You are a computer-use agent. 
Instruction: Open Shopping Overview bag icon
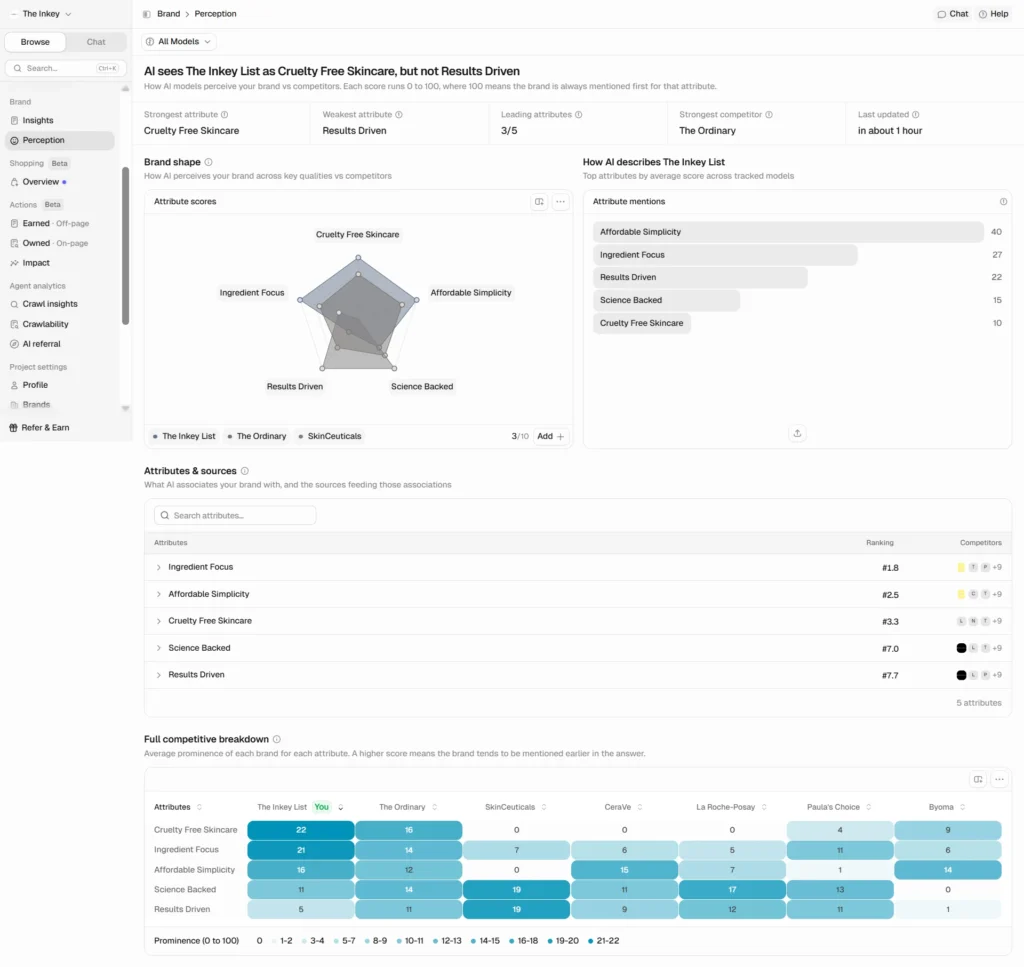tap(14, 182)
